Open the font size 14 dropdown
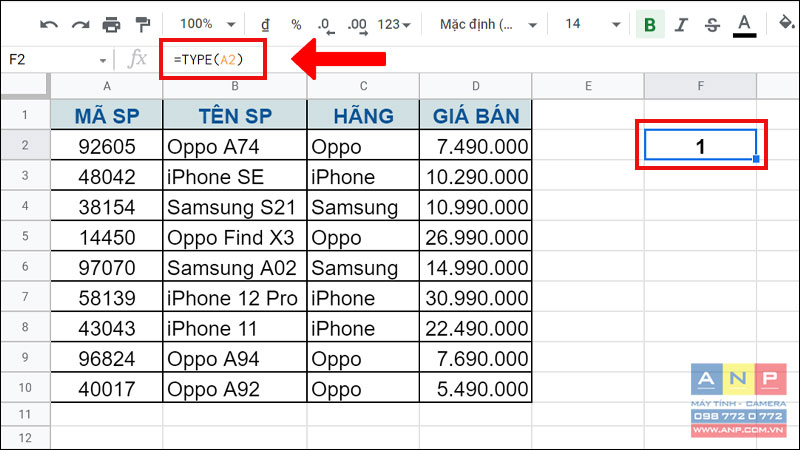 point(592,24)
